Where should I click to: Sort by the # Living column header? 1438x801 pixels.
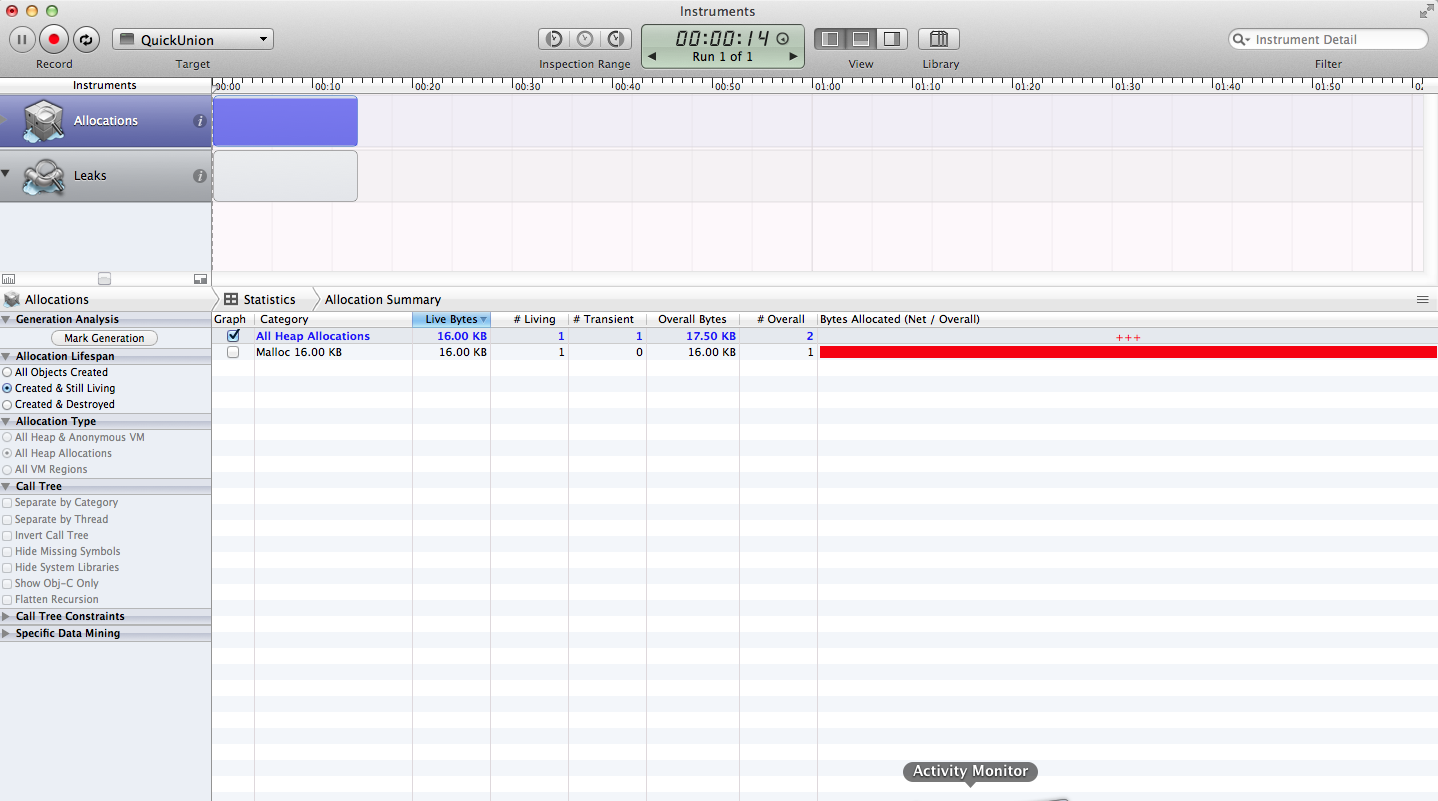(529, 319)
